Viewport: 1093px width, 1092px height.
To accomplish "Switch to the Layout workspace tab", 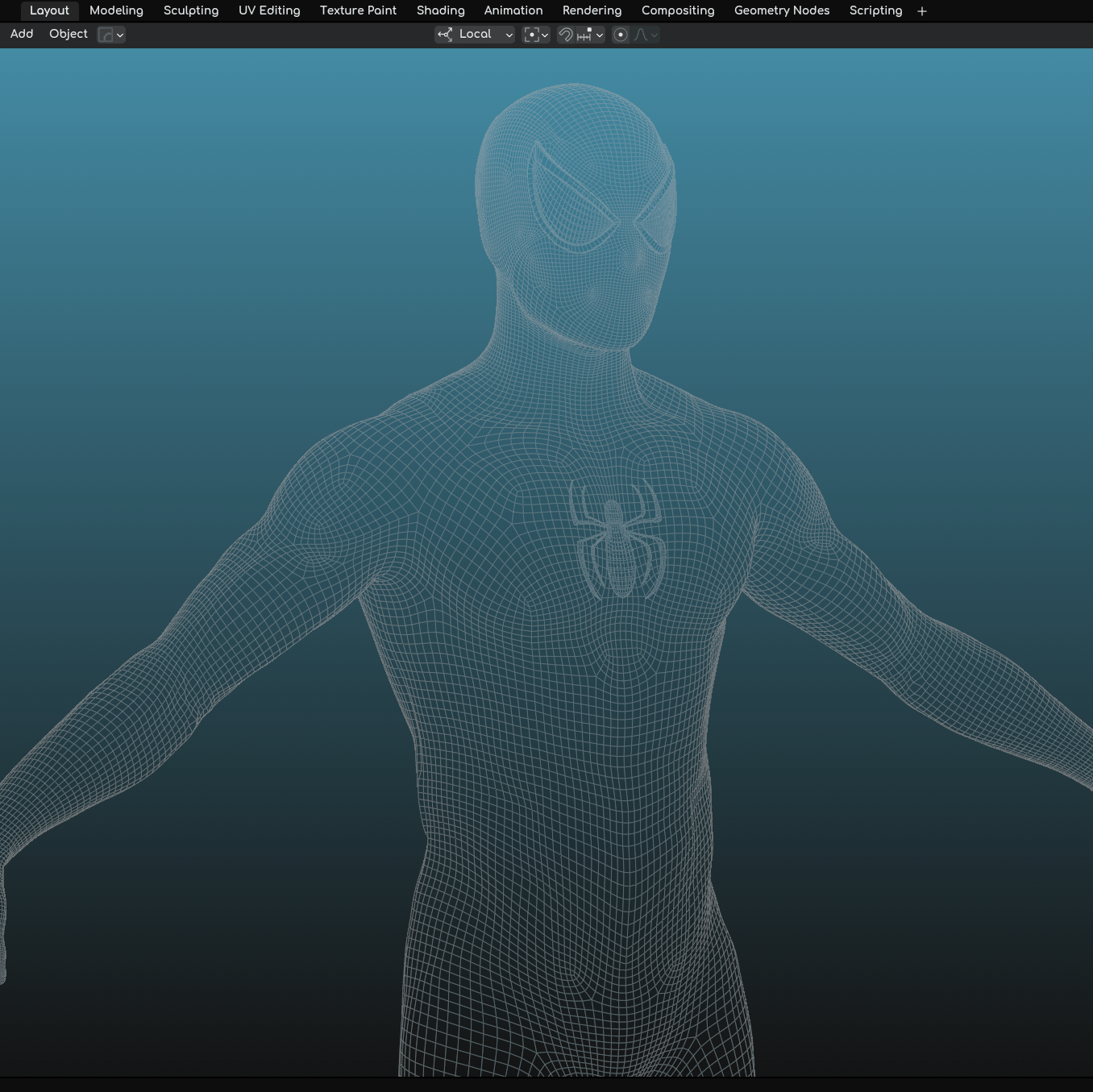I will coord(49,10).
